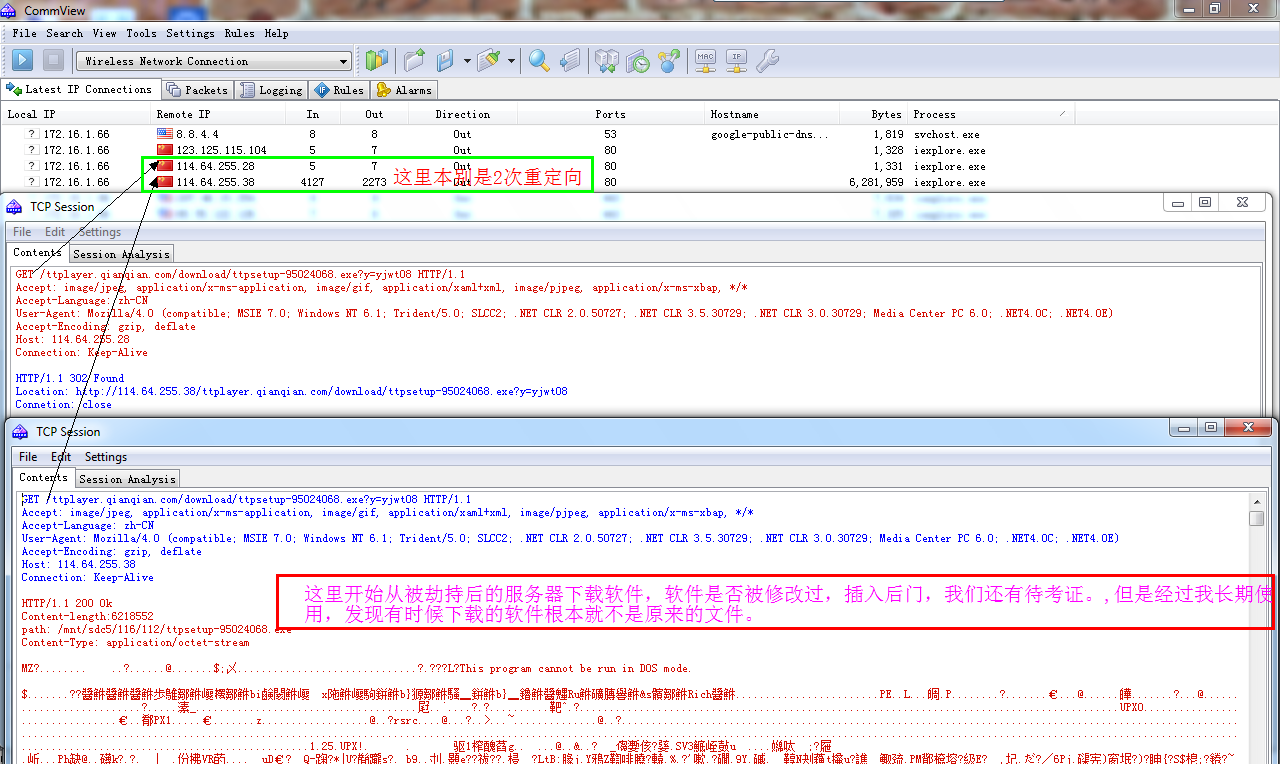1280x764 pixels.
Task: Open the scheduler clock toolbar icon
Action: click(638, 61)
